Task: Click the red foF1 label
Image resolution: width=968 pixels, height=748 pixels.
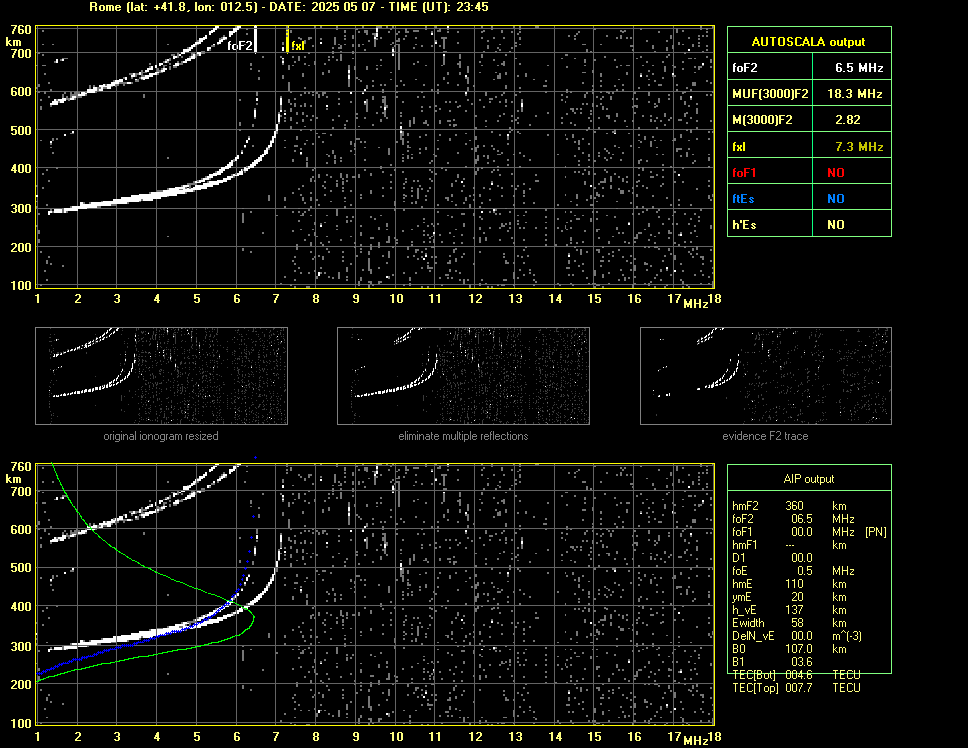Action: point(744,173)
